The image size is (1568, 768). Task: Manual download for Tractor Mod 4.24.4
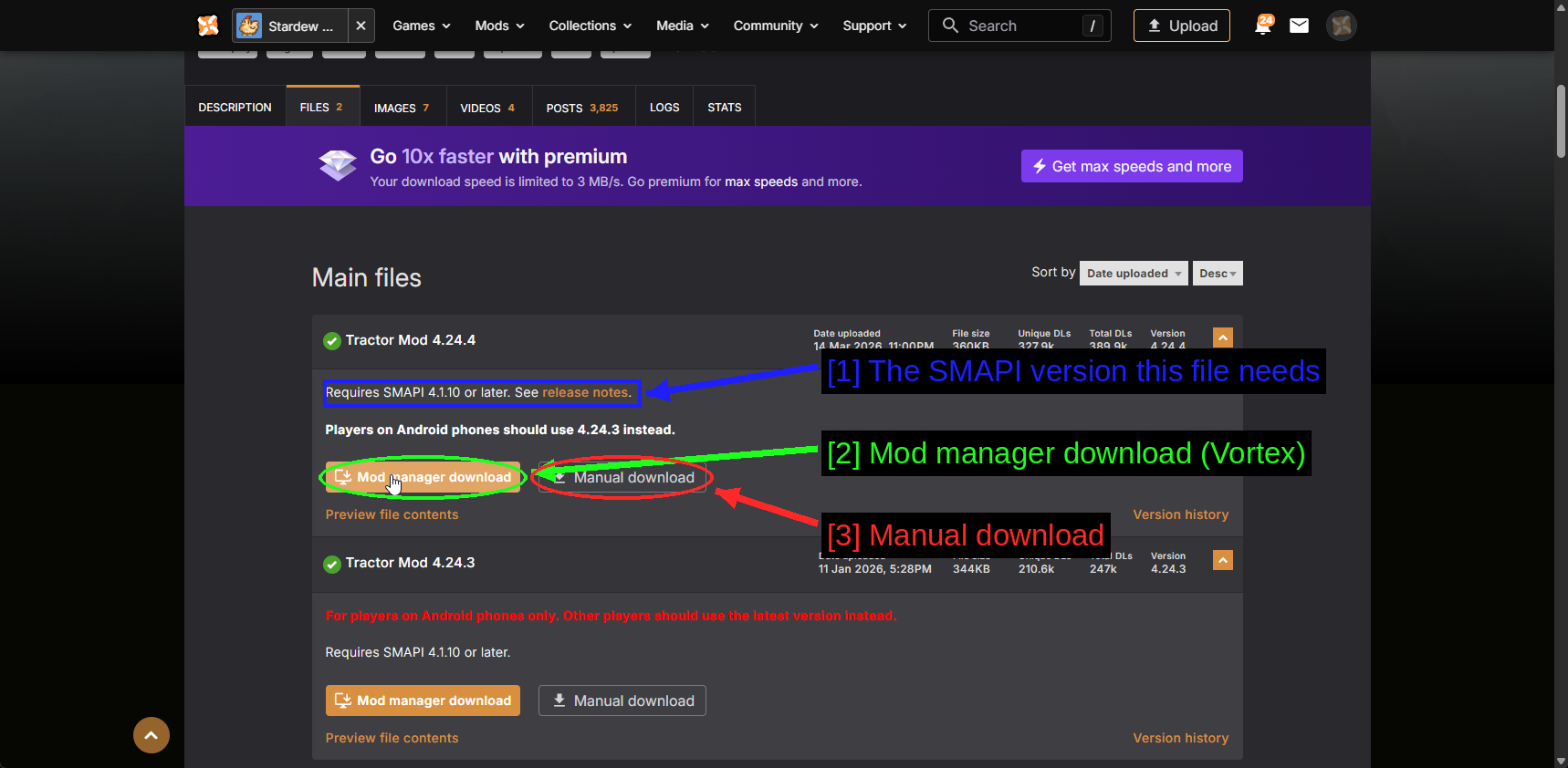[x=622, y=477]
